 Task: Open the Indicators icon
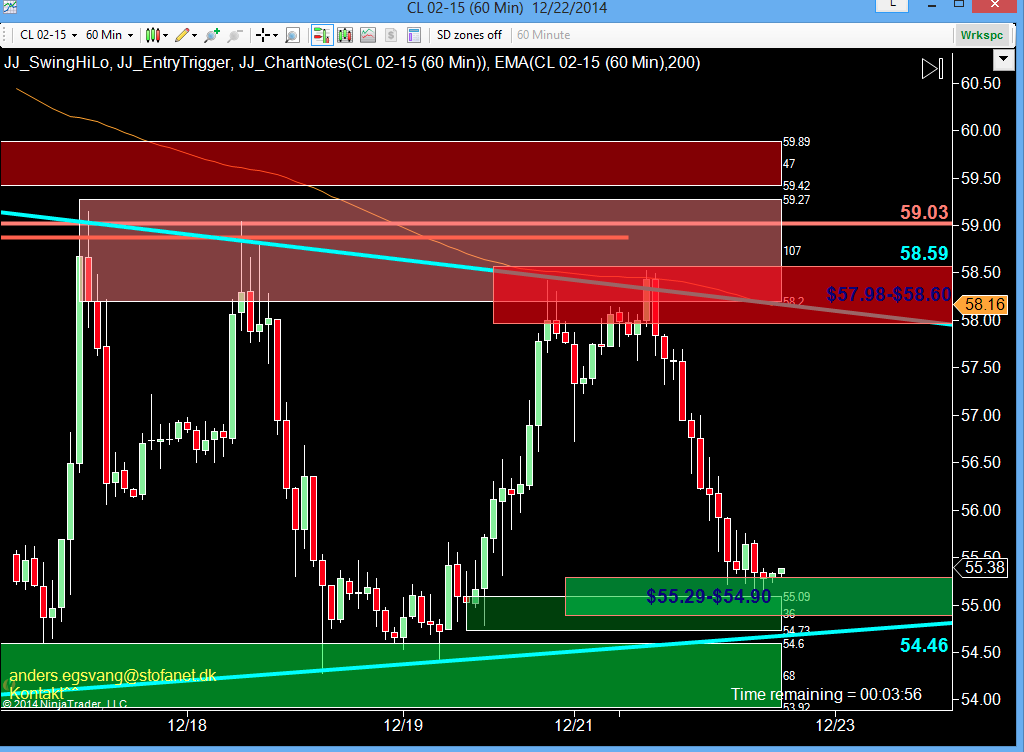[x=368, y=35]
